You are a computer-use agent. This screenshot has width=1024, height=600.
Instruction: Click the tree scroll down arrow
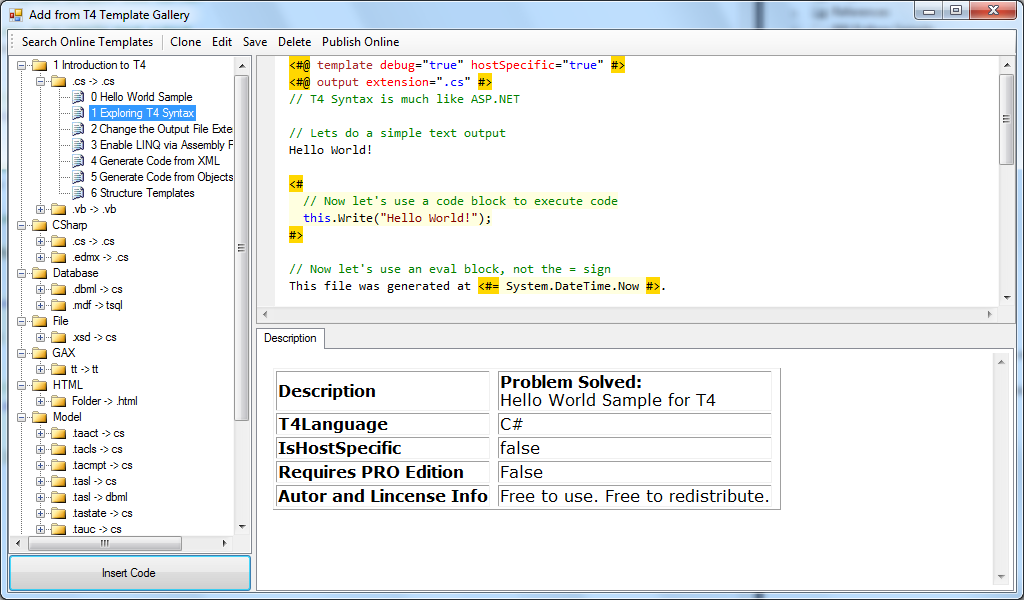[x=242, y=527]
